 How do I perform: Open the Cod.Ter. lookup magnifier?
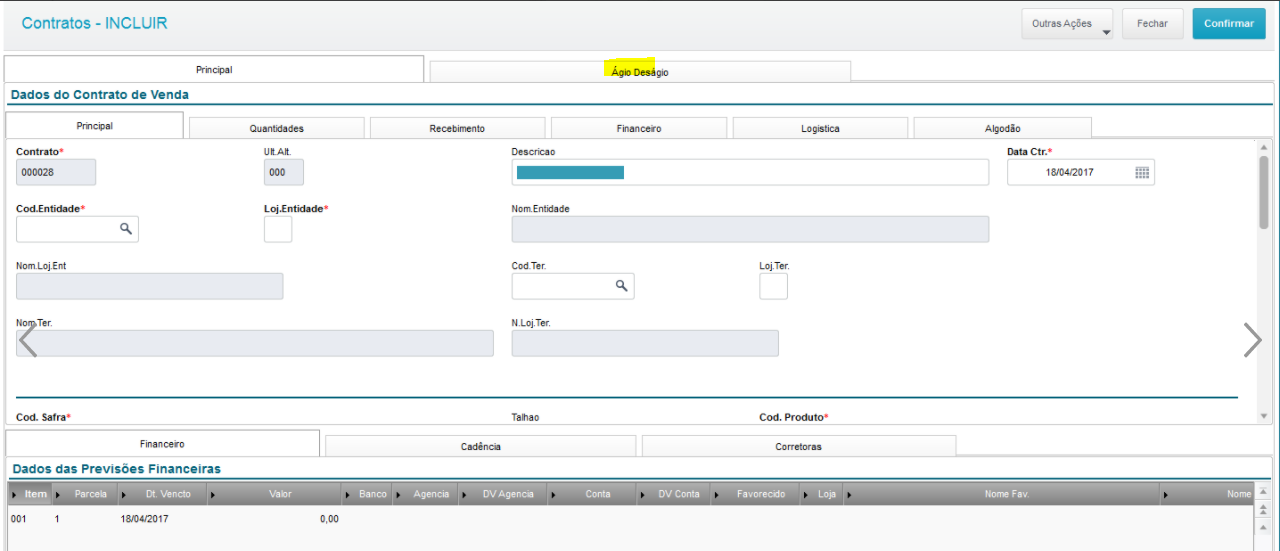[621, 286]
